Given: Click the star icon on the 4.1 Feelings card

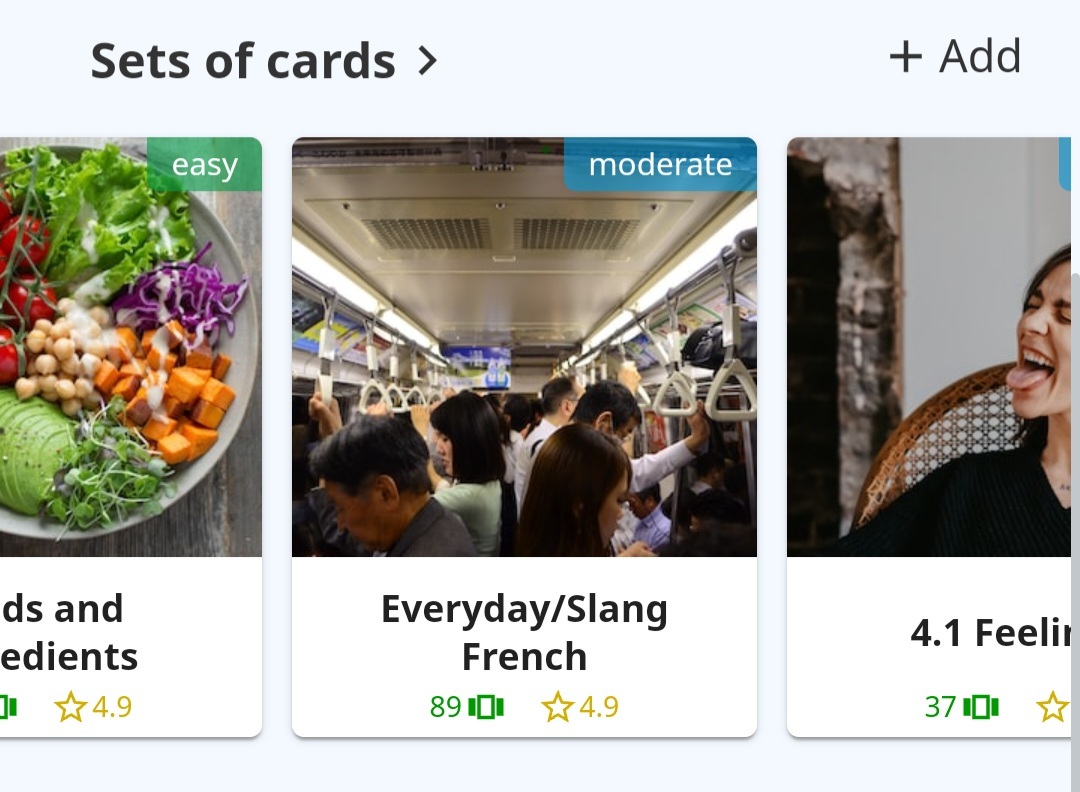Looking at the screenshot, I should (x=1055, y=707).
